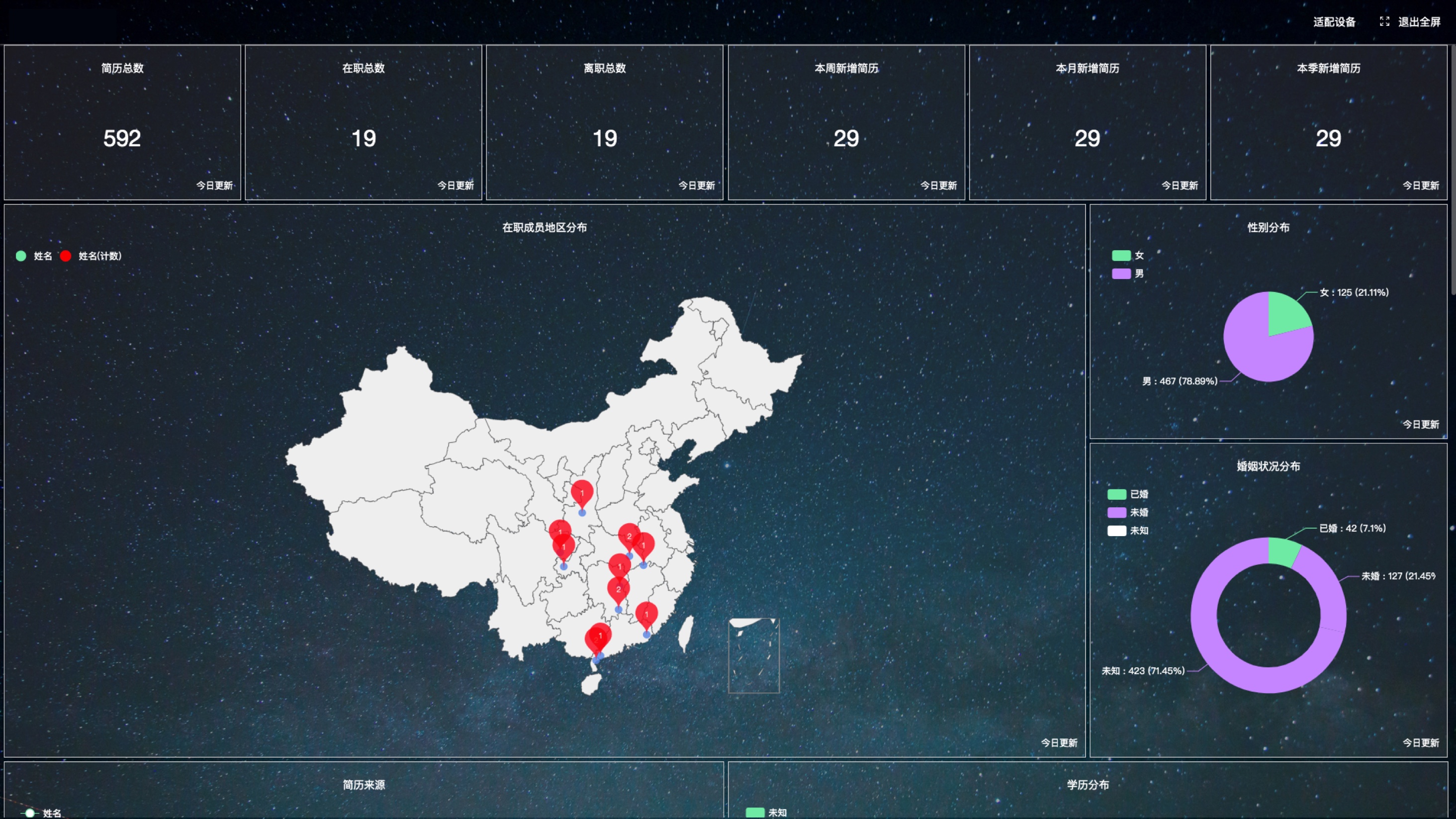Click the value 29 under 本月新增简历
The height and width of the screenshot is (819, 1456).
pyautogui.click(x=1088, y=138)
